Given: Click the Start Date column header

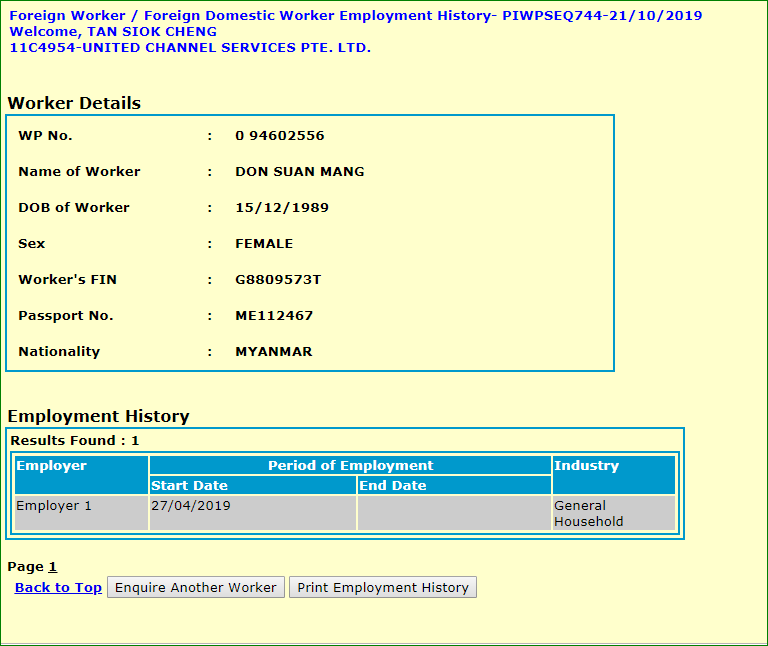Looking at the screenshot, I should (x=252, y=486).
